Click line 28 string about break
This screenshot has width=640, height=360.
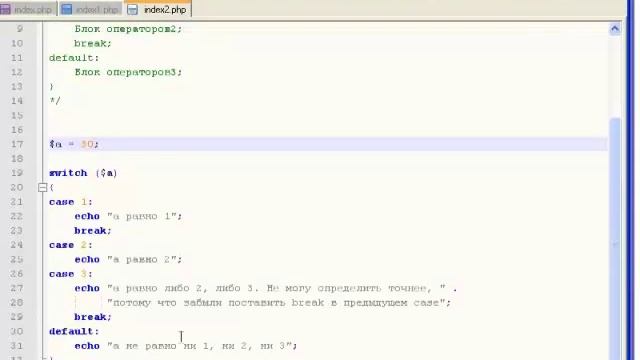point(279,303)
